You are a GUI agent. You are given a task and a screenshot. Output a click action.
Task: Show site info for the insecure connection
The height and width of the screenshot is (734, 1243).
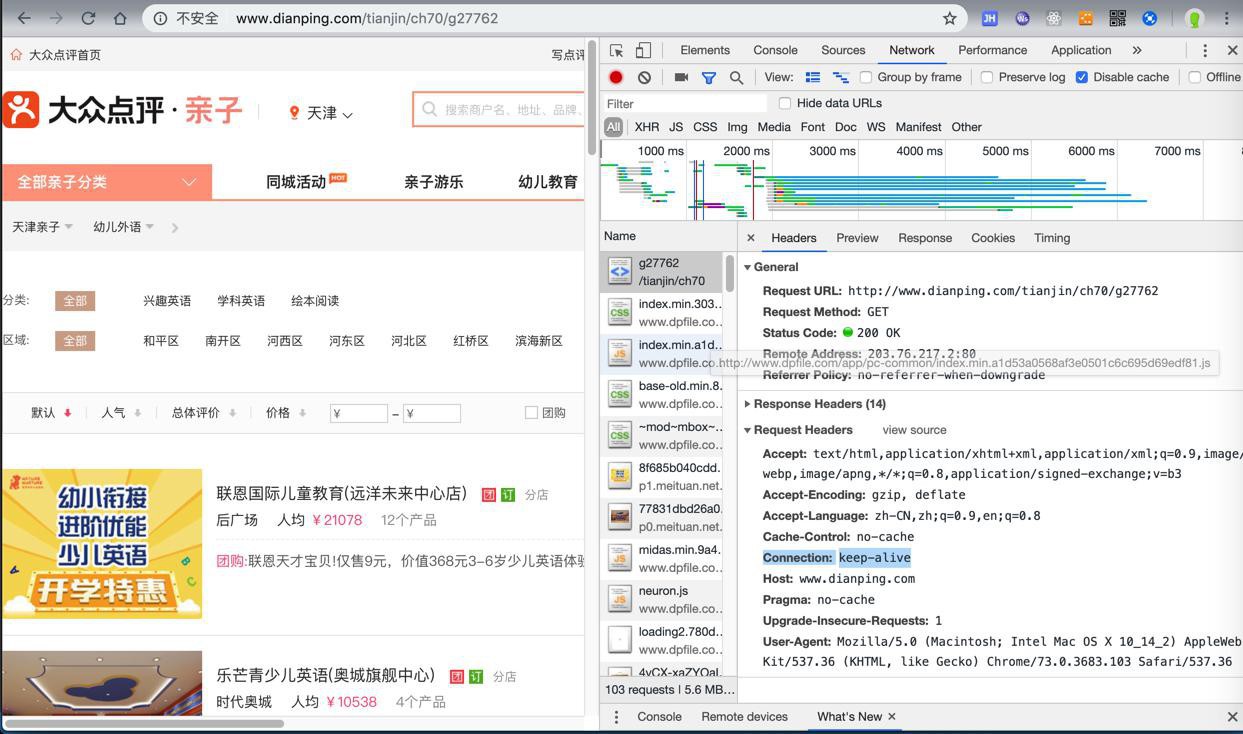tap(160, 18)
